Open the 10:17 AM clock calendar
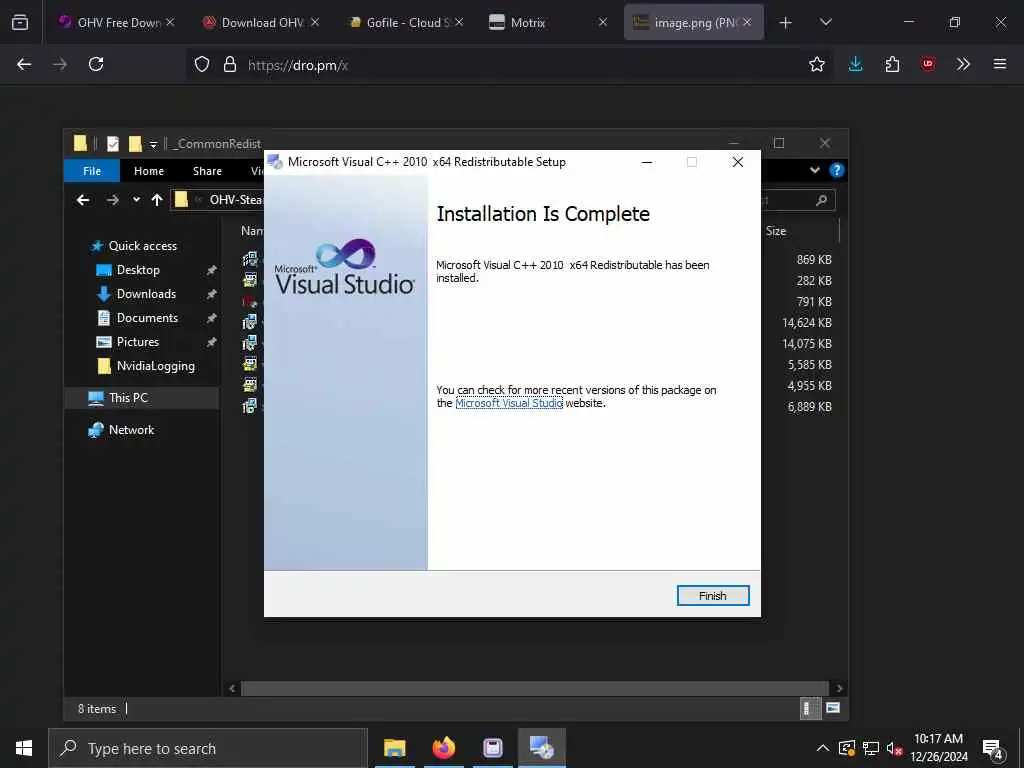The height and width of the screenshot is (768, 1024). (x=938, y=748)
